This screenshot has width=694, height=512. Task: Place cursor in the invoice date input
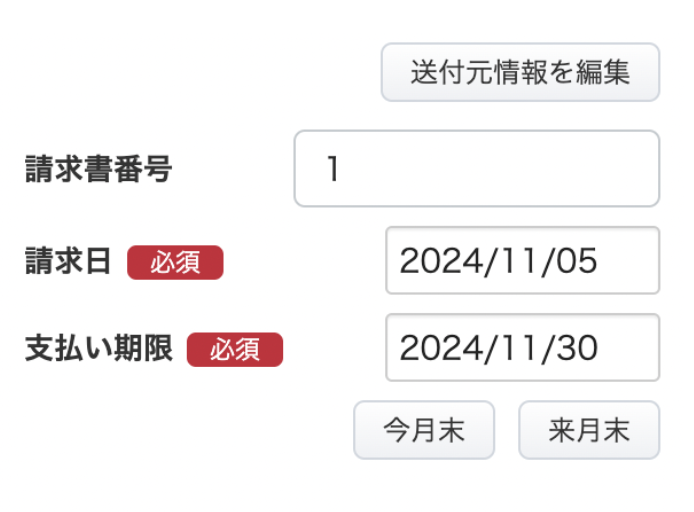point(522,261)
